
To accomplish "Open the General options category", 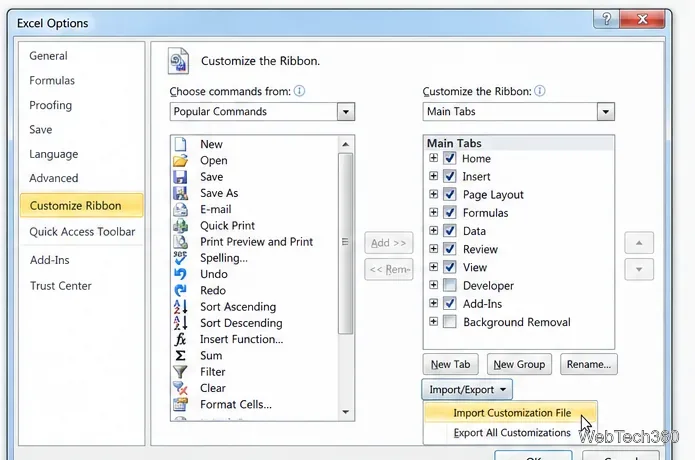I will [x=48, y=56].
